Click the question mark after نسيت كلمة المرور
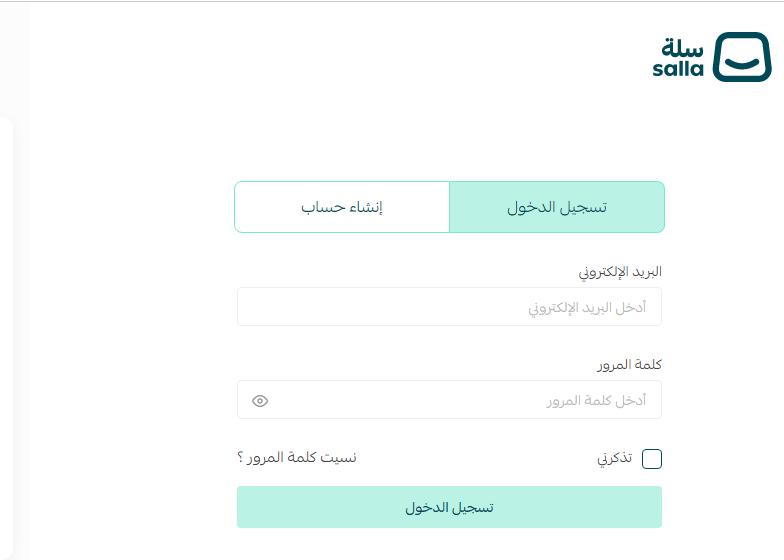The height and width of the screenshot is (560, 784). click(241, 458)
